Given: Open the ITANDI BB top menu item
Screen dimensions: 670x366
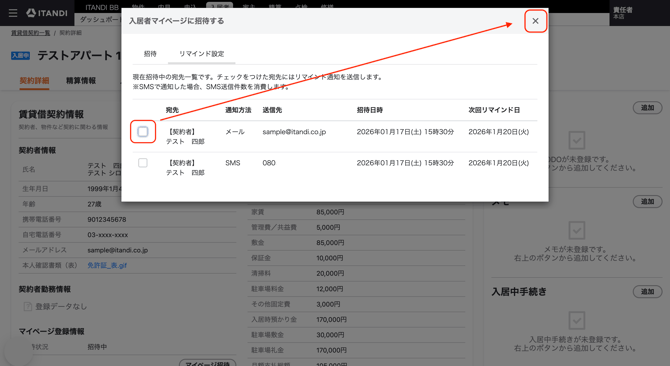Looking at the screenshot, I should coord(102,7).
